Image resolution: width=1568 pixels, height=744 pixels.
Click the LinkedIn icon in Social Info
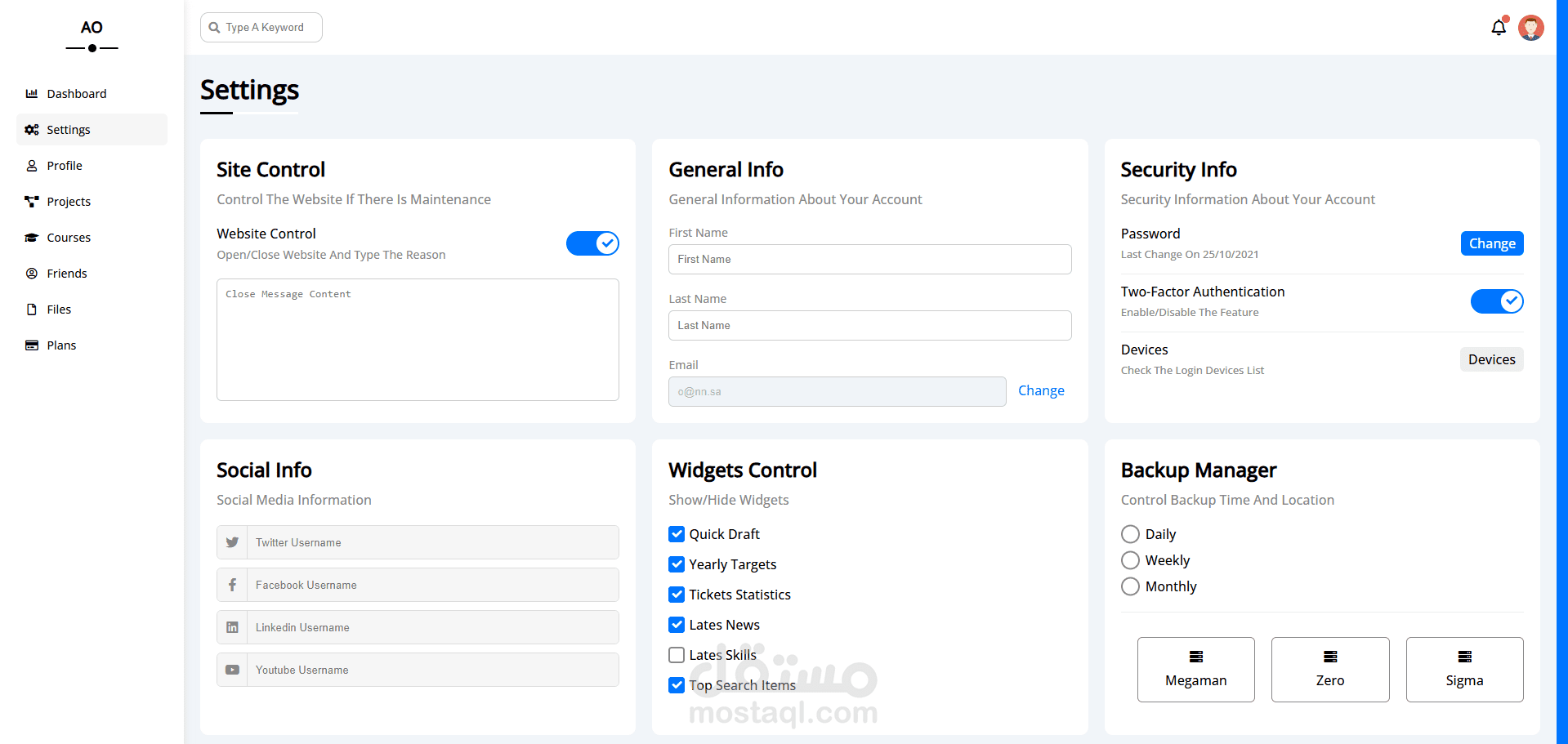[x=232, y=627]
